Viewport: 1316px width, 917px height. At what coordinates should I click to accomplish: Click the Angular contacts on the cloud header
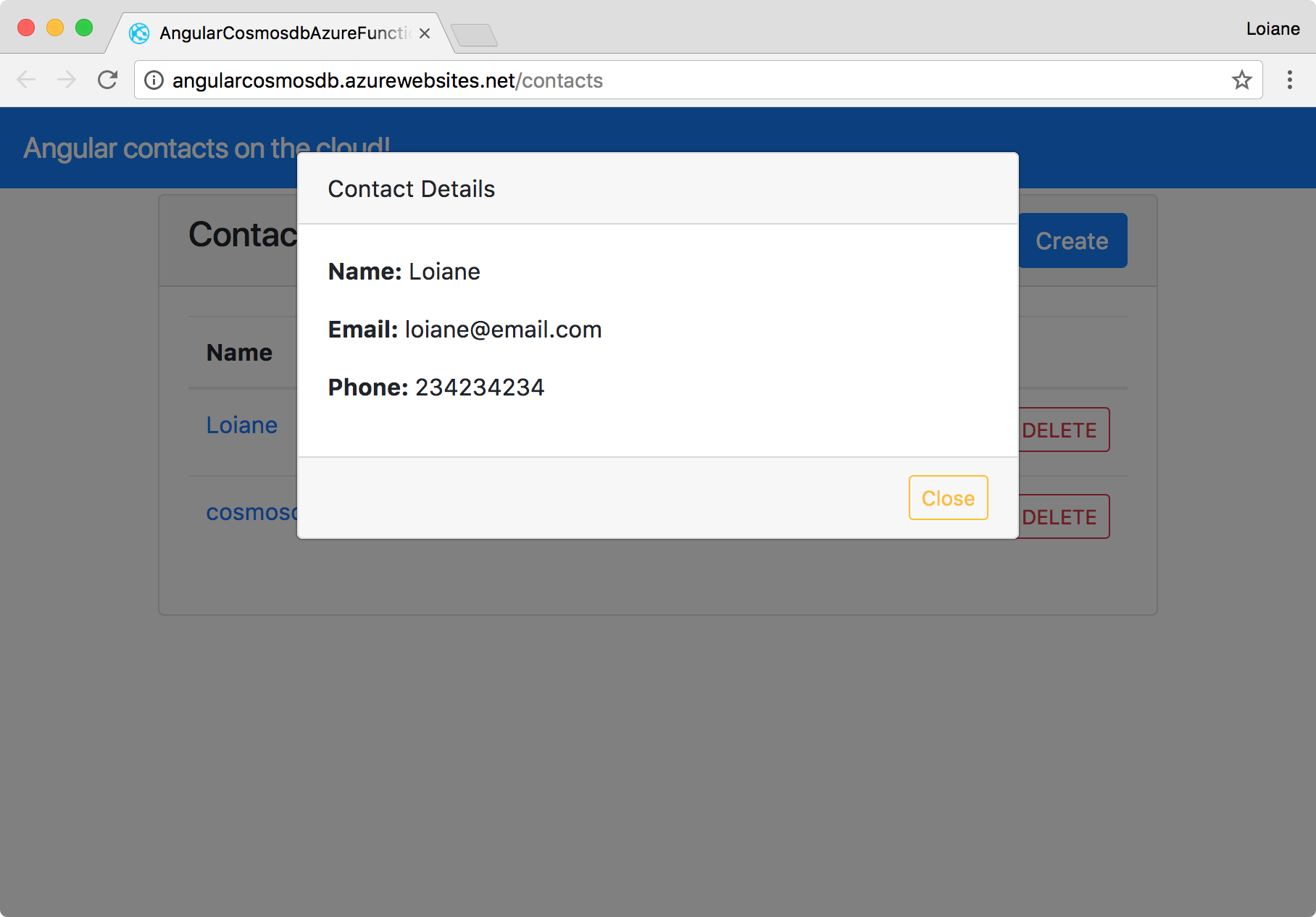click(206, 148)
